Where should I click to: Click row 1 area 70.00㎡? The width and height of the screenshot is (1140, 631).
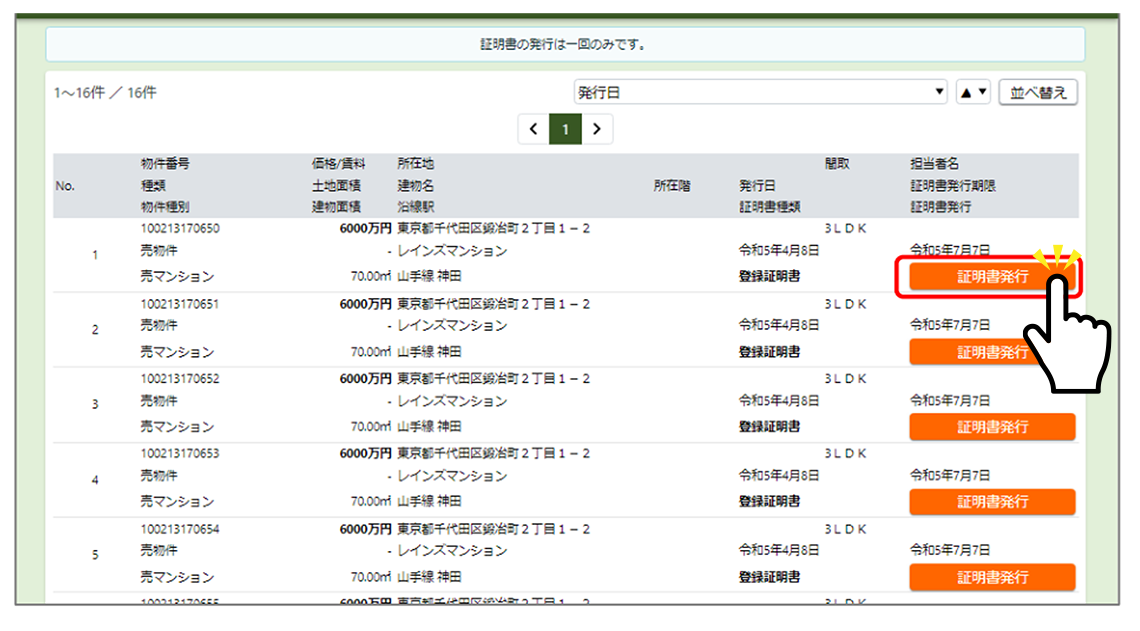371,276
